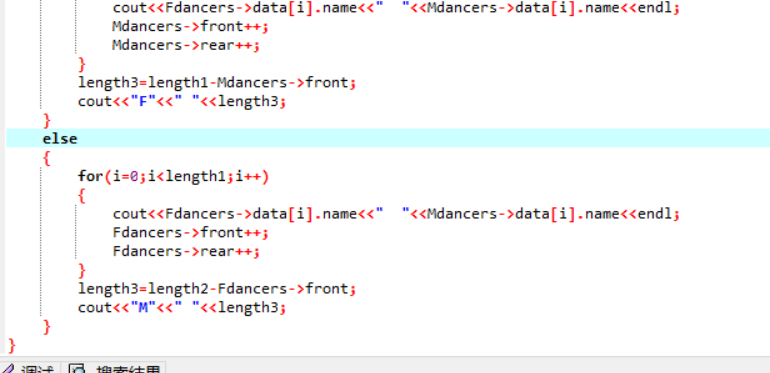Viewport: 770px width, 373px height.
Task: Click the cout line just above Fdancers->front++
Action: click(x=396, y=214)
